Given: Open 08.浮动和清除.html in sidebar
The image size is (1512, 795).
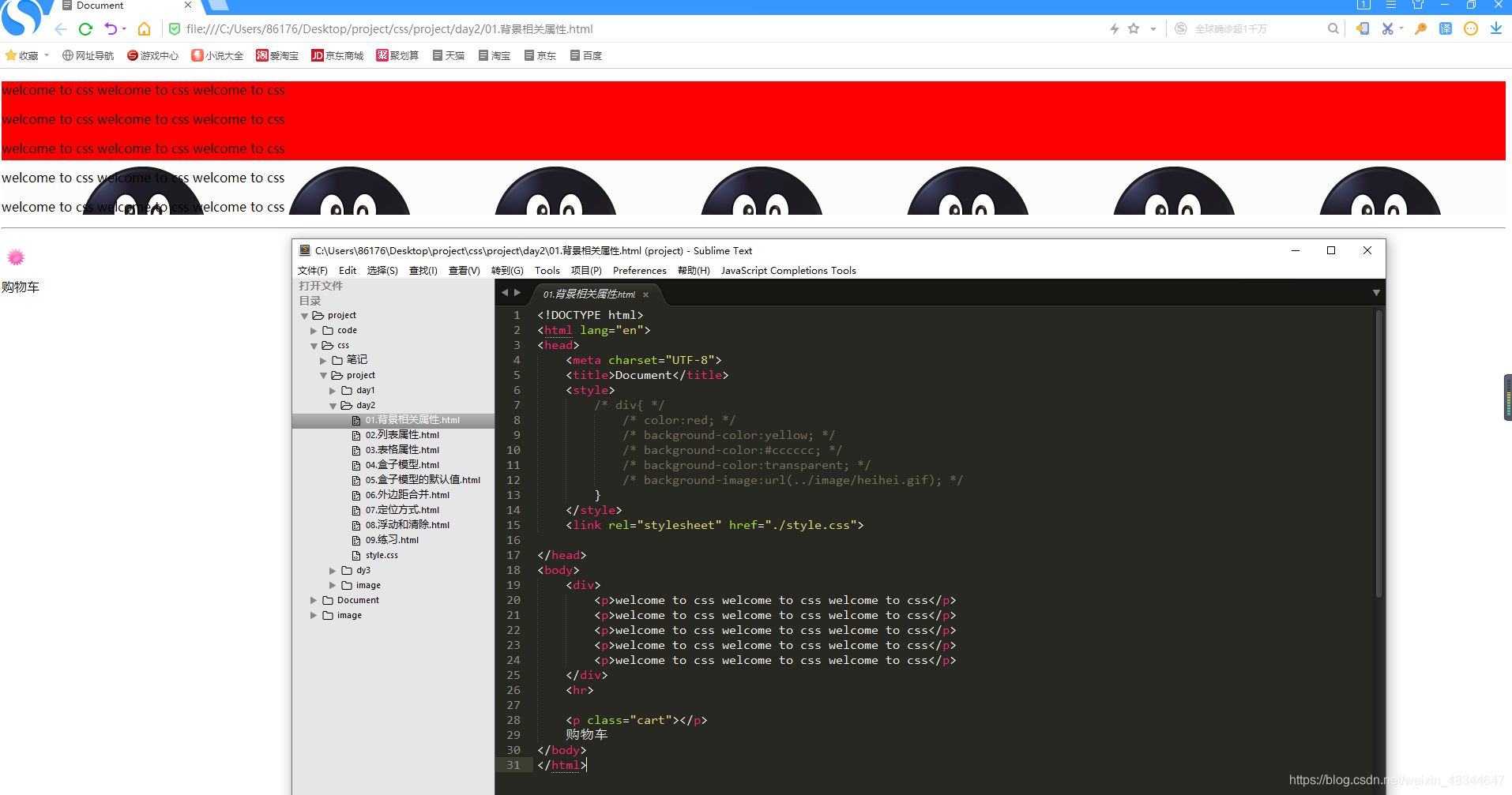Looking at the screenshot, I should (407, 525).
